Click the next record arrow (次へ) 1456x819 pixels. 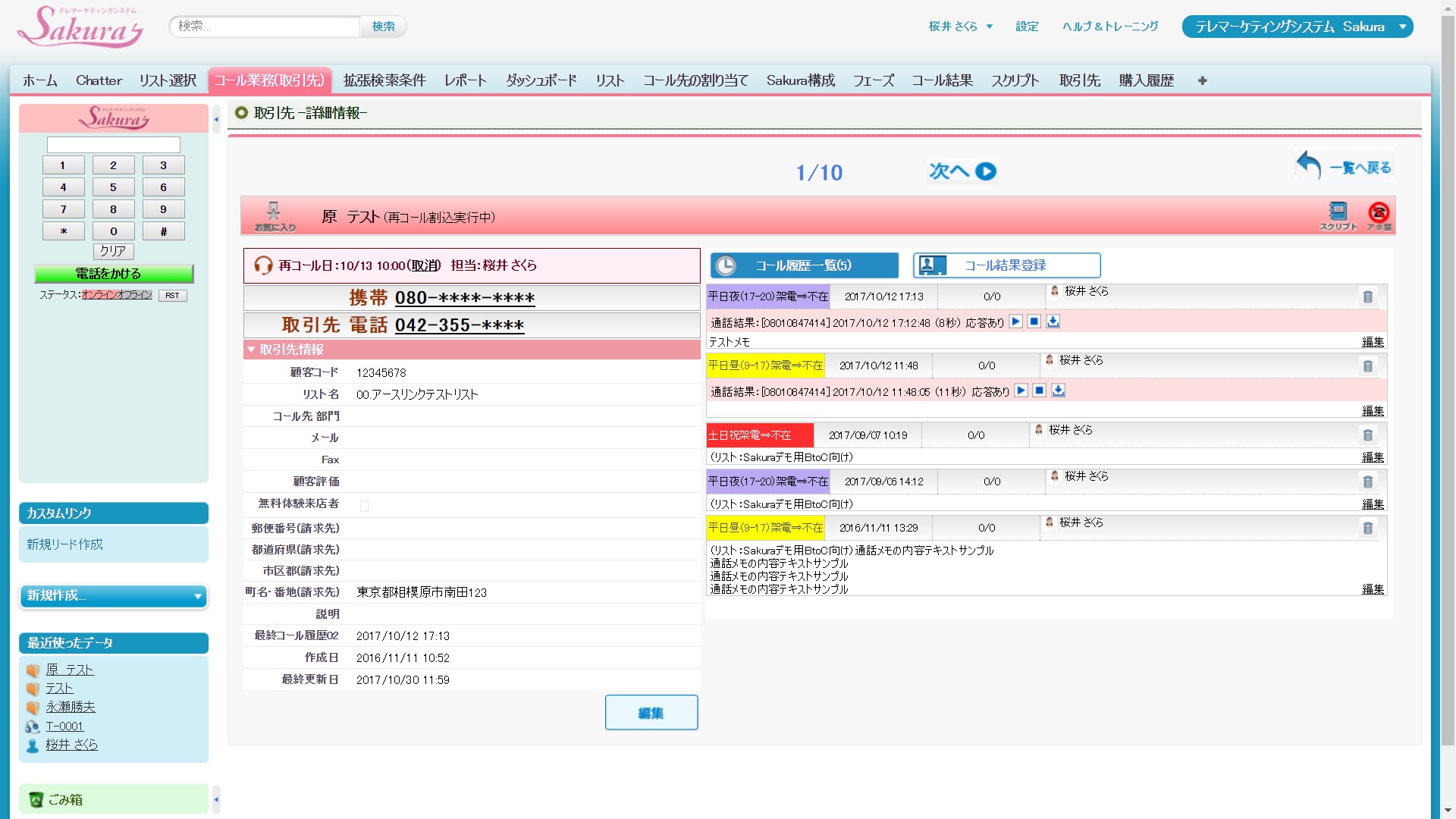tap(962, 171)
